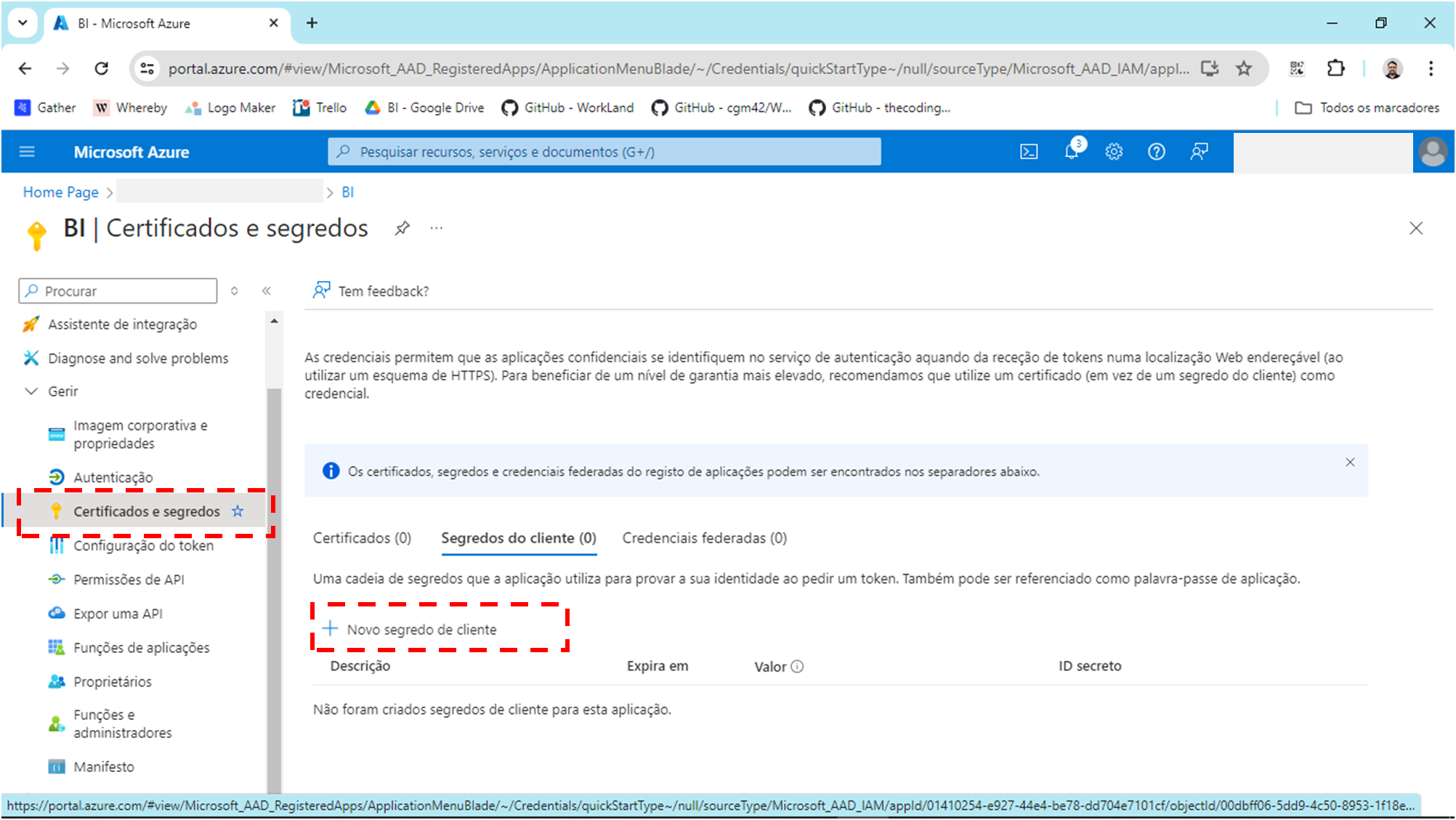Open the Azure portal settings gear
Viewport: 1456px width, 820px height.
coord(1113,152)
